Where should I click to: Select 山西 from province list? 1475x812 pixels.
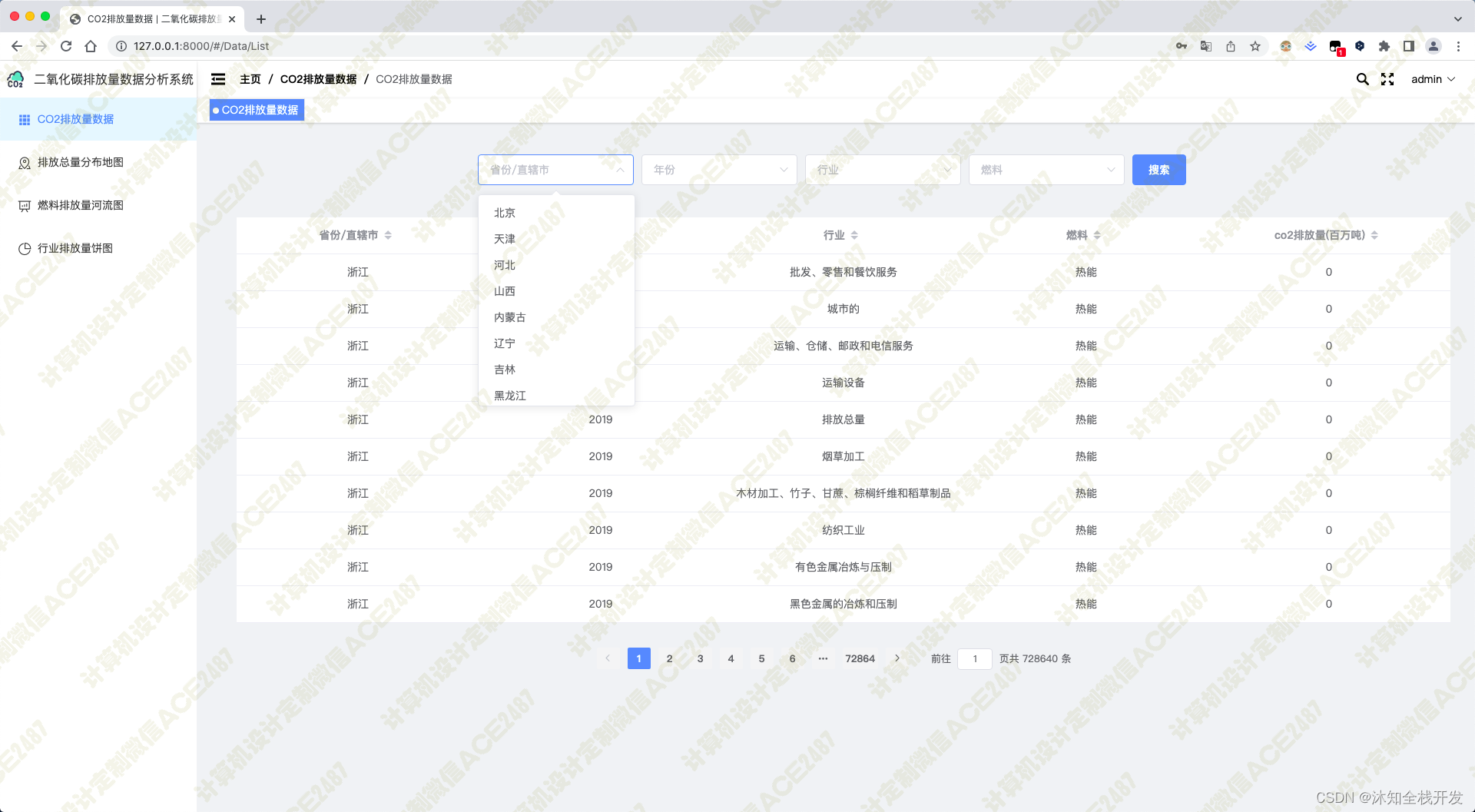(x=556, y=291)
